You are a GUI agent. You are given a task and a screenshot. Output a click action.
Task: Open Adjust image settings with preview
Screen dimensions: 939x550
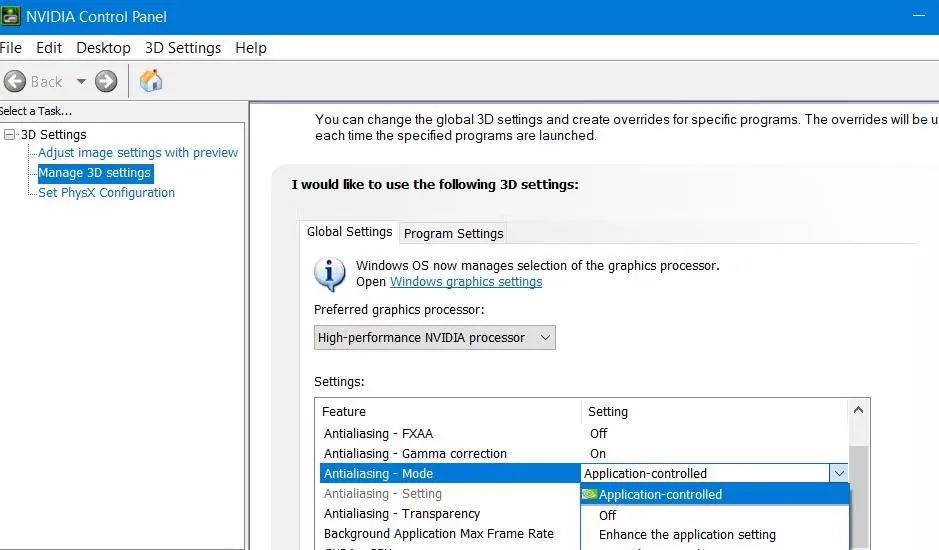pyautogui.click(x=138, y=153)
